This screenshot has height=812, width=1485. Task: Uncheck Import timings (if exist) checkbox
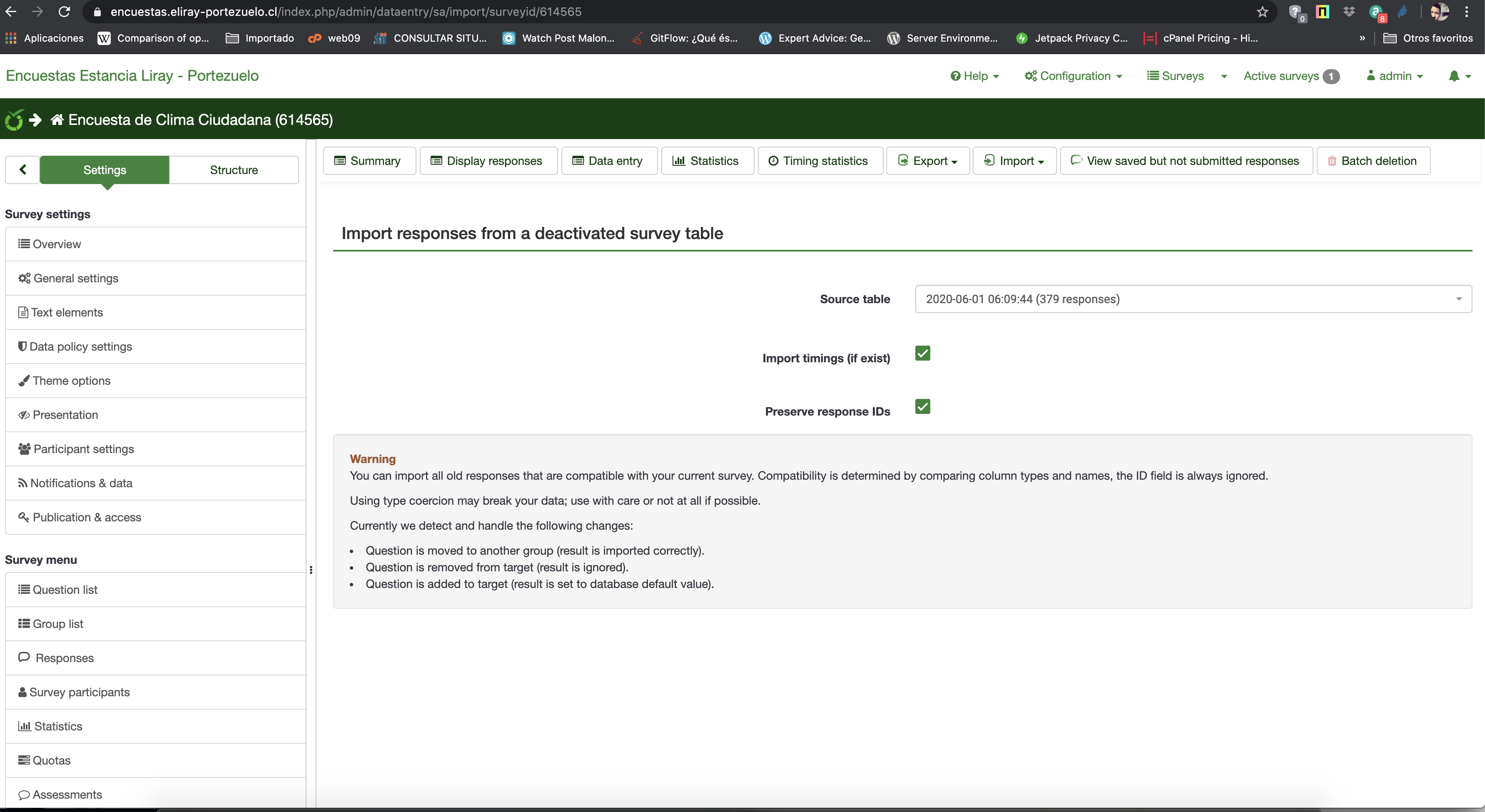[x=922, y=353]
